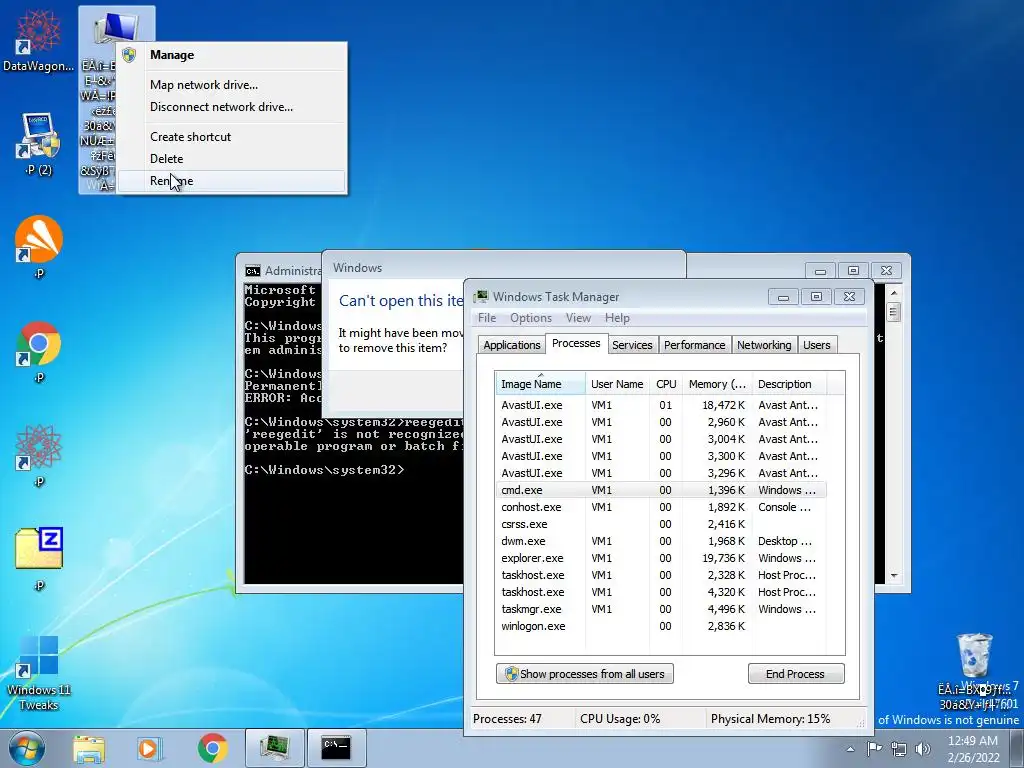The width and height of the screenshot is (1024, 768).
Task: Open the Windows 11 Tweaks shortcut
Action: (x=39, y=673)
